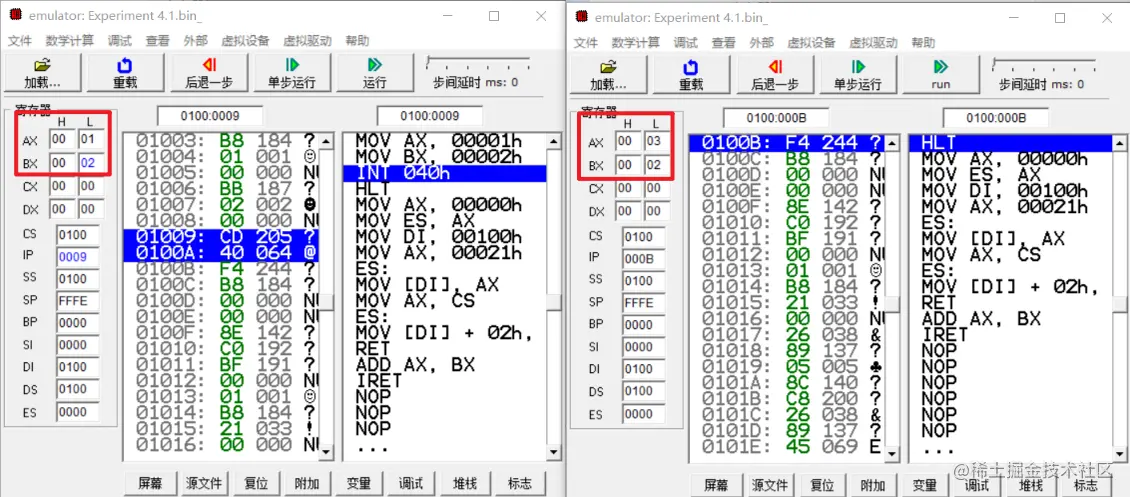Image resolution: width=1130 pixels, height=497 pixels.
Task: Open 外部 menu in left window
Action: [195, 41]
